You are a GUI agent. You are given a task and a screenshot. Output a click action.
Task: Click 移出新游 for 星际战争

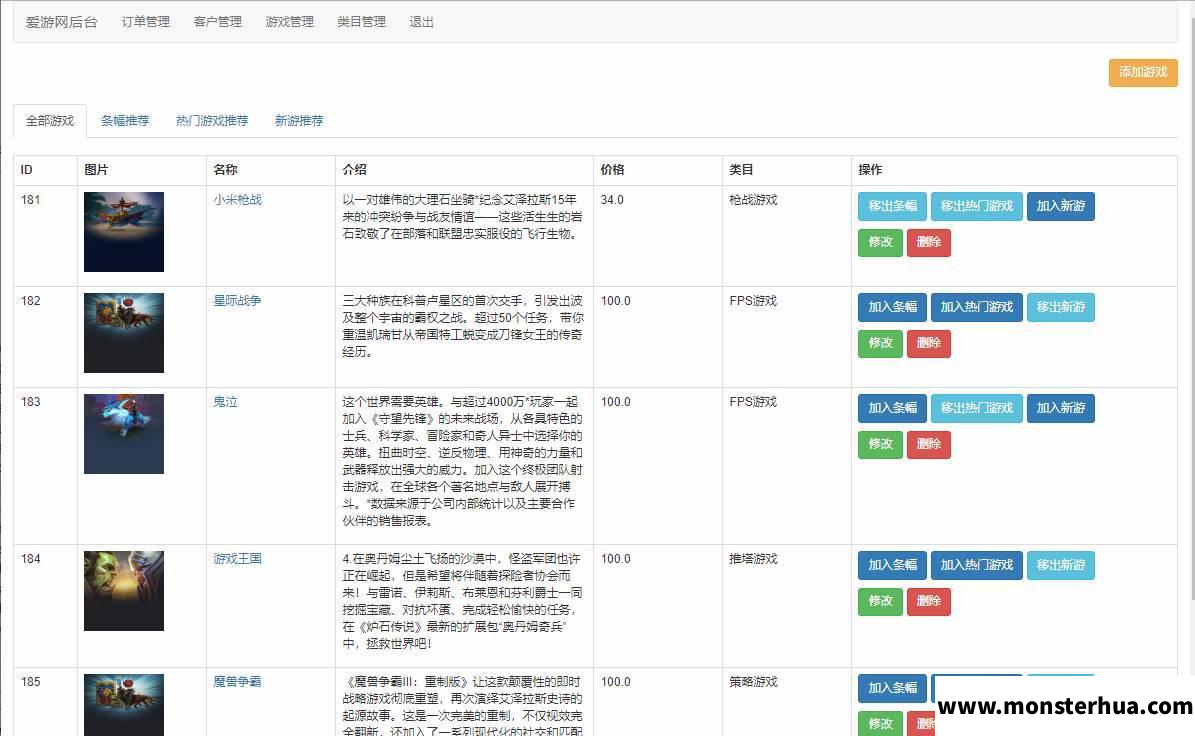(1060, 307)
